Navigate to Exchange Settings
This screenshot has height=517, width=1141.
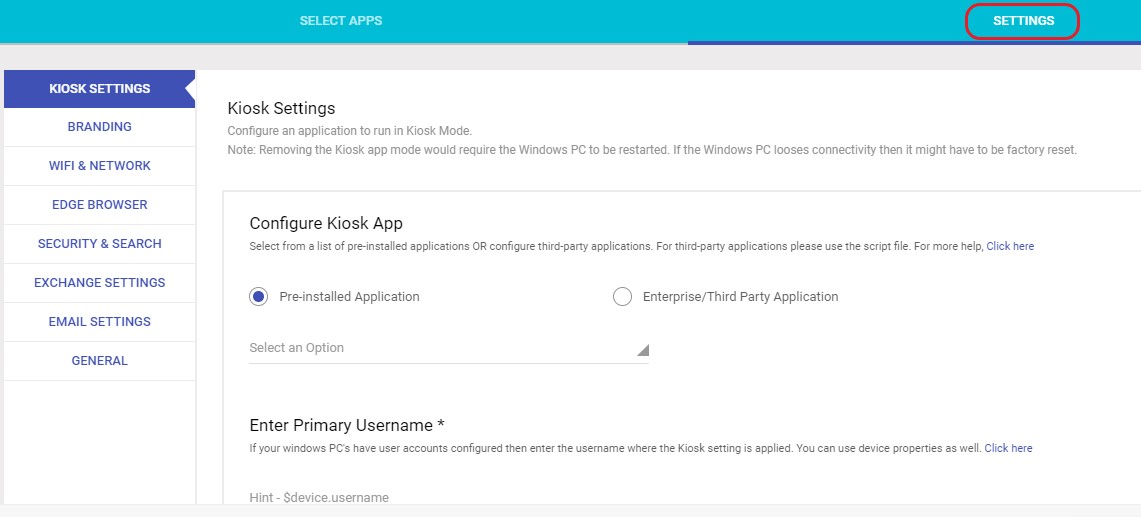click(x=100, y=283)
